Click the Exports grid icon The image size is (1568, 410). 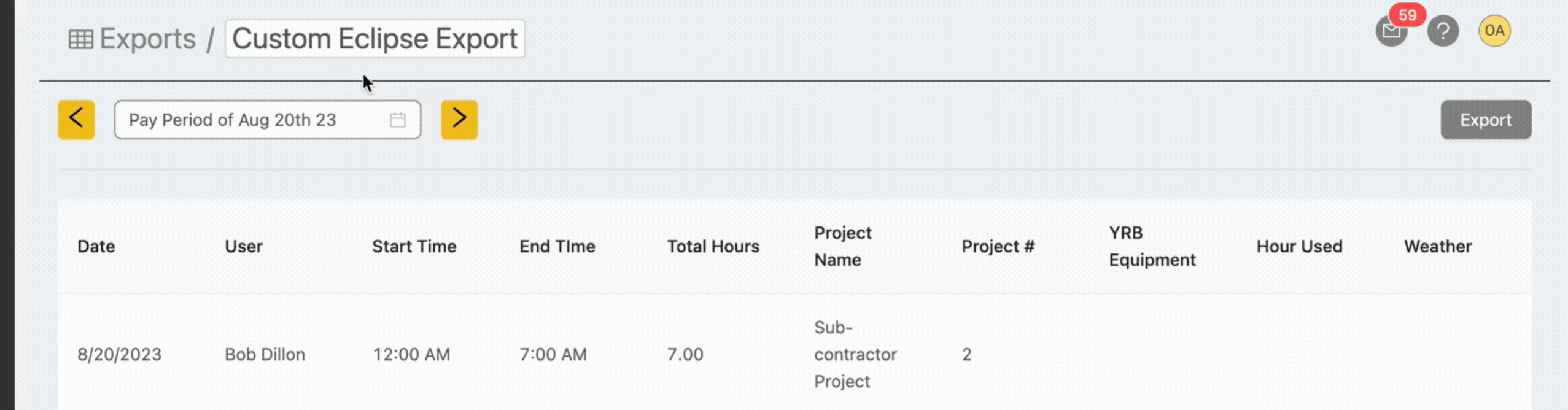80,39
